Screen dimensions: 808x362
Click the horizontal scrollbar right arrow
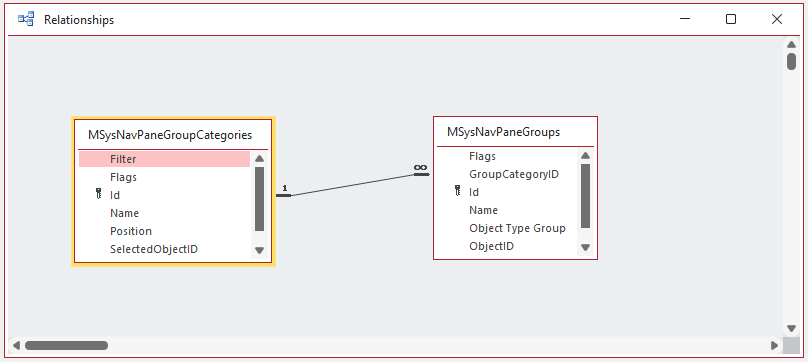click(774, 345)
